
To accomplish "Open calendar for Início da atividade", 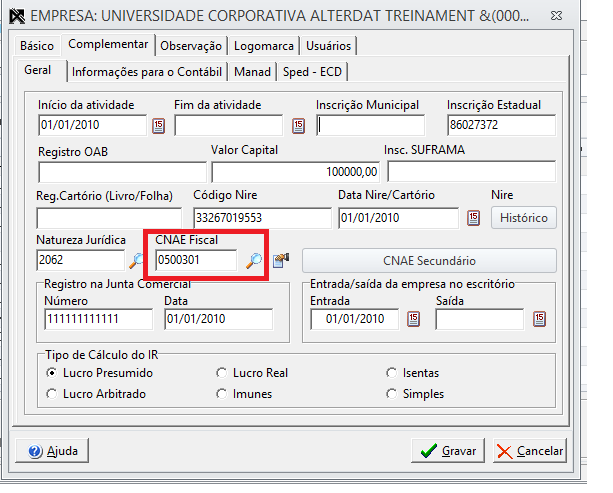I will point(158,126).
